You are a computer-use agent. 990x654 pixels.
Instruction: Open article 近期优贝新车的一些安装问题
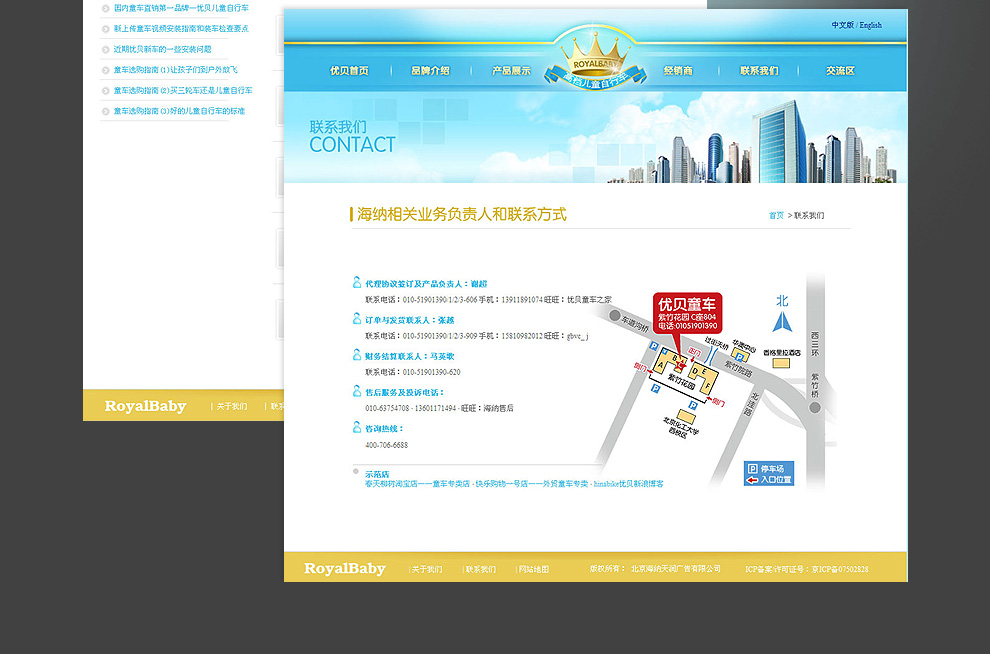(x=162, y=49)
